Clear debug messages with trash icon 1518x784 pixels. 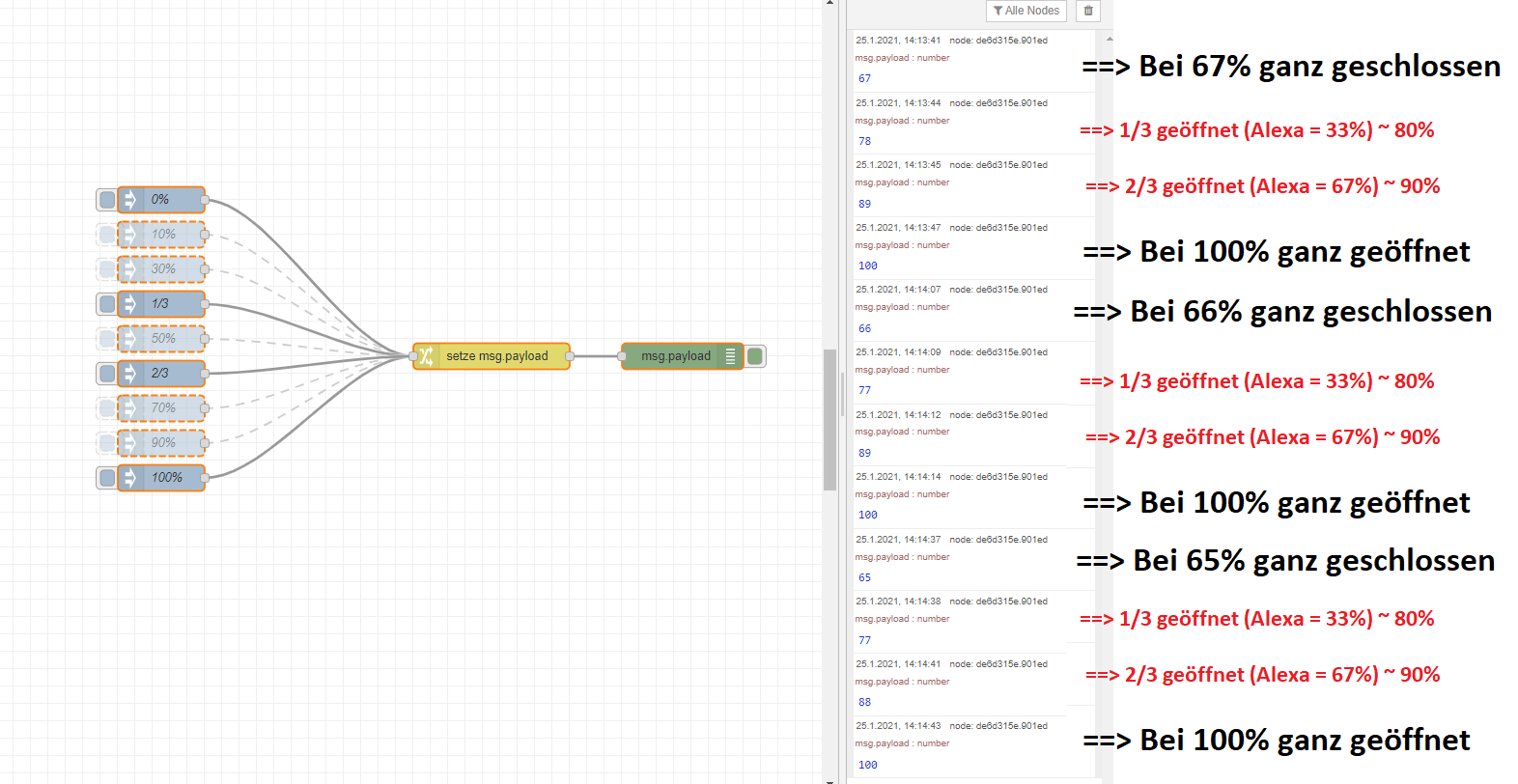click(1088, 11)
